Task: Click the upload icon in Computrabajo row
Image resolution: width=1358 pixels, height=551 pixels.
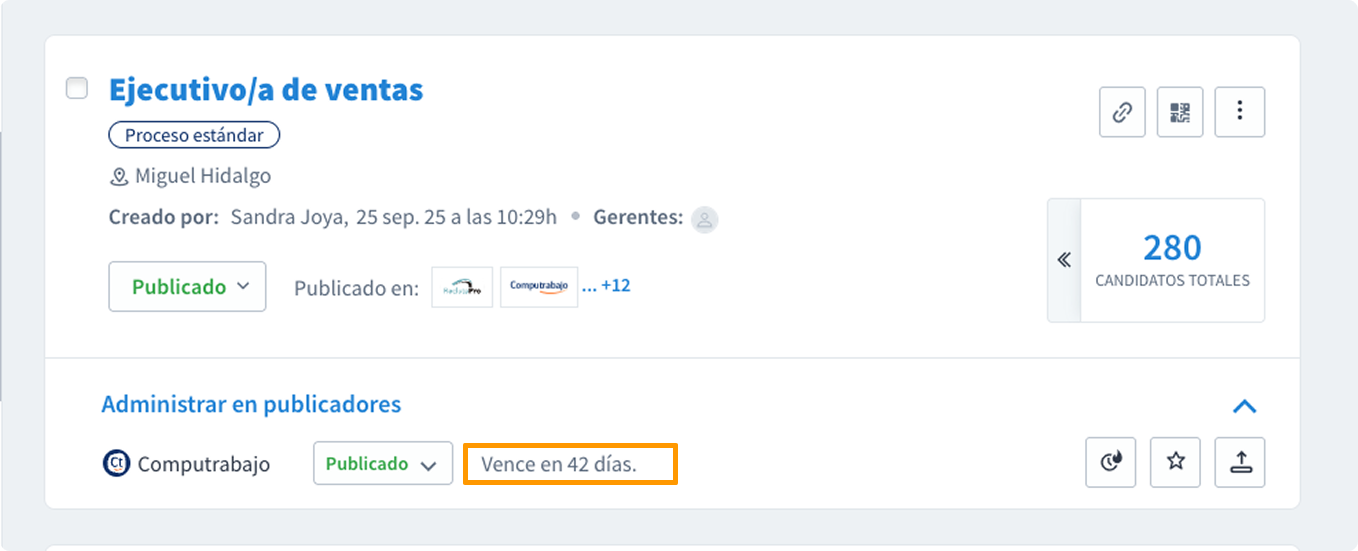Action: 1240,463
